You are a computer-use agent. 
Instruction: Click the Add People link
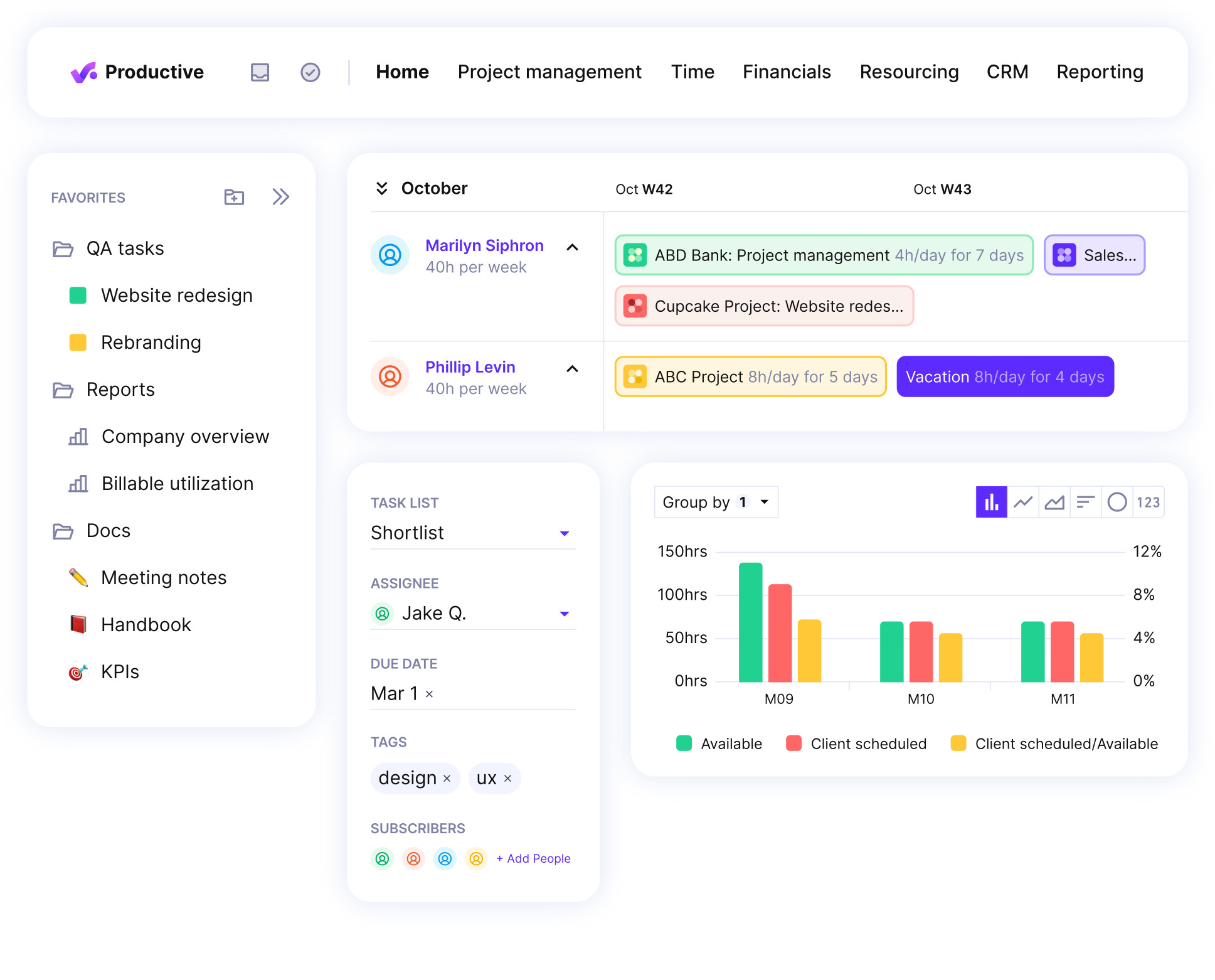click(x=533, y=858)
